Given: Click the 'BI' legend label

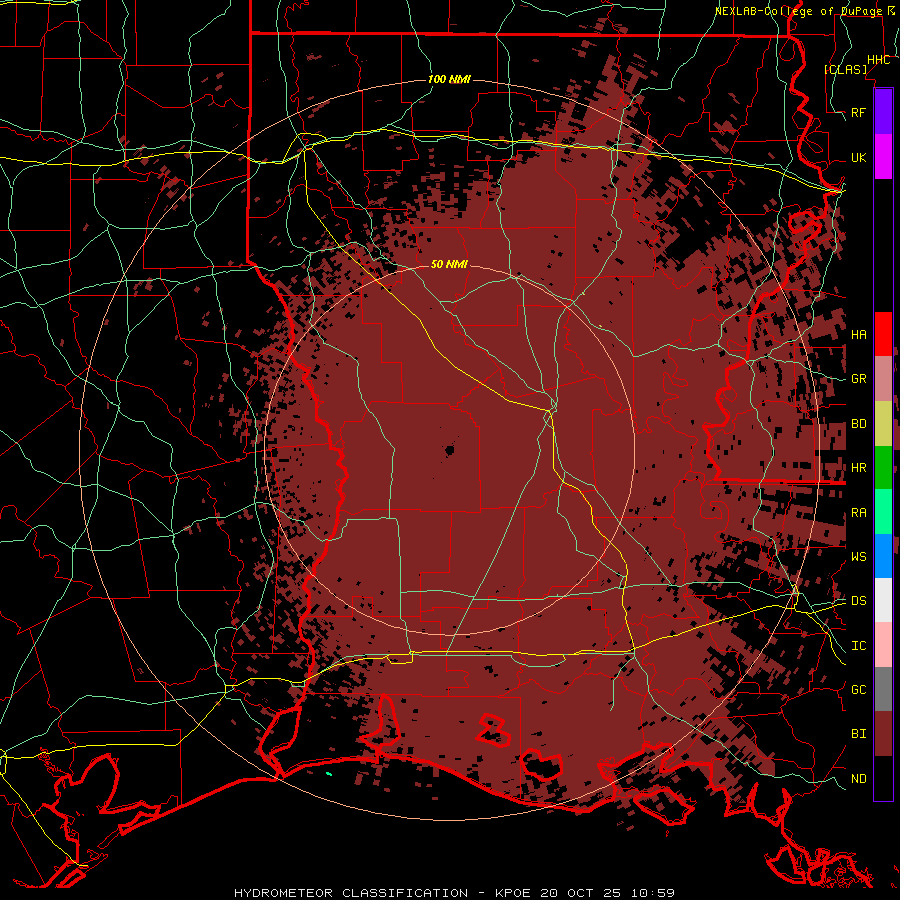Looking at the screenshot, I should [859, 734].
